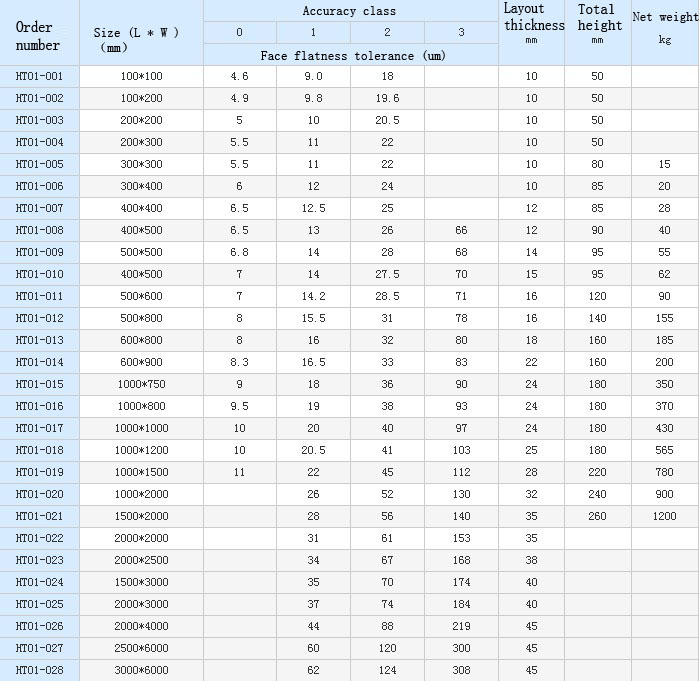Click the total height value 260

click(x=597, y=516)
